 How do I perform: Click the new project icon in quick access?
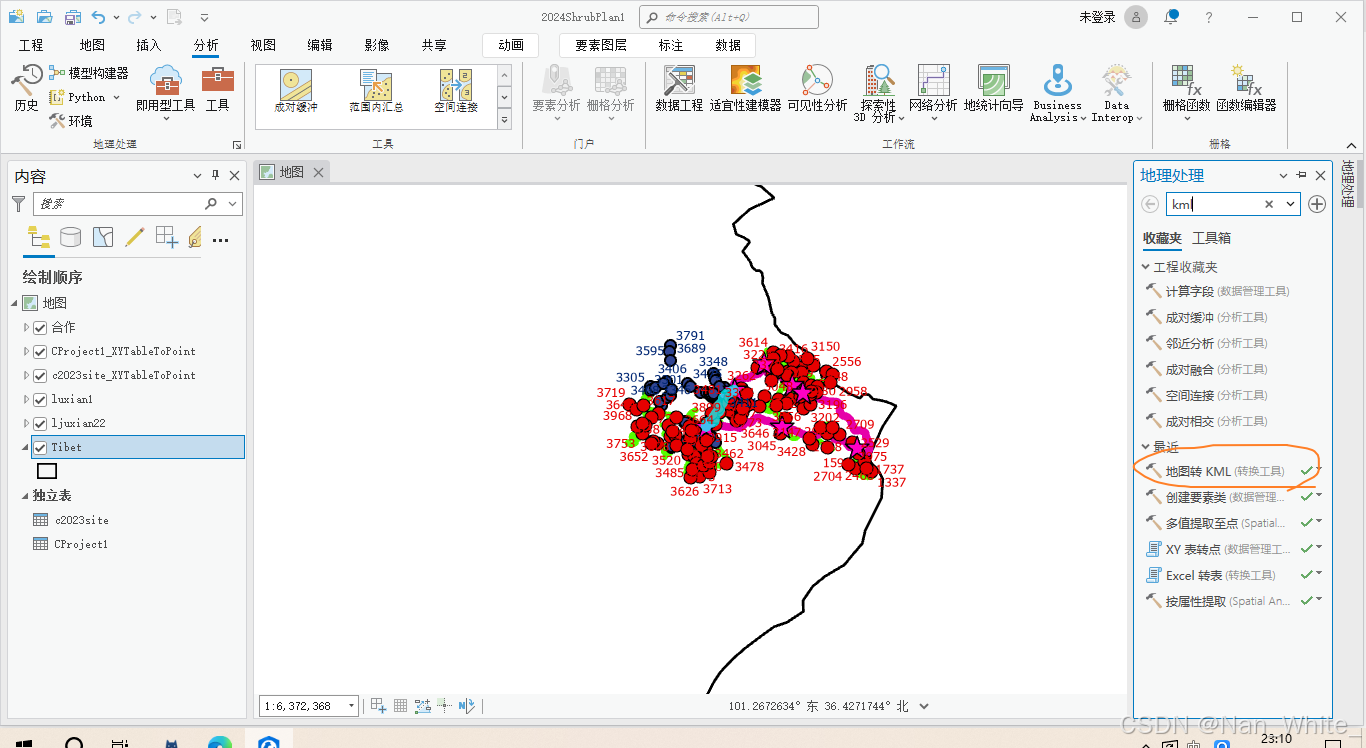click(x=16, y=17)
